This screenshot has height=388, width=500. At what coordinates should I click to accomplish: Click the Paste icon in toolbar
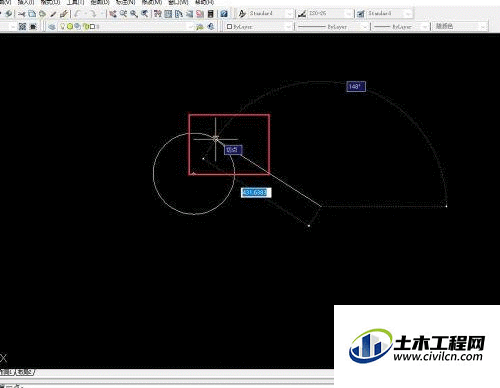42,14
